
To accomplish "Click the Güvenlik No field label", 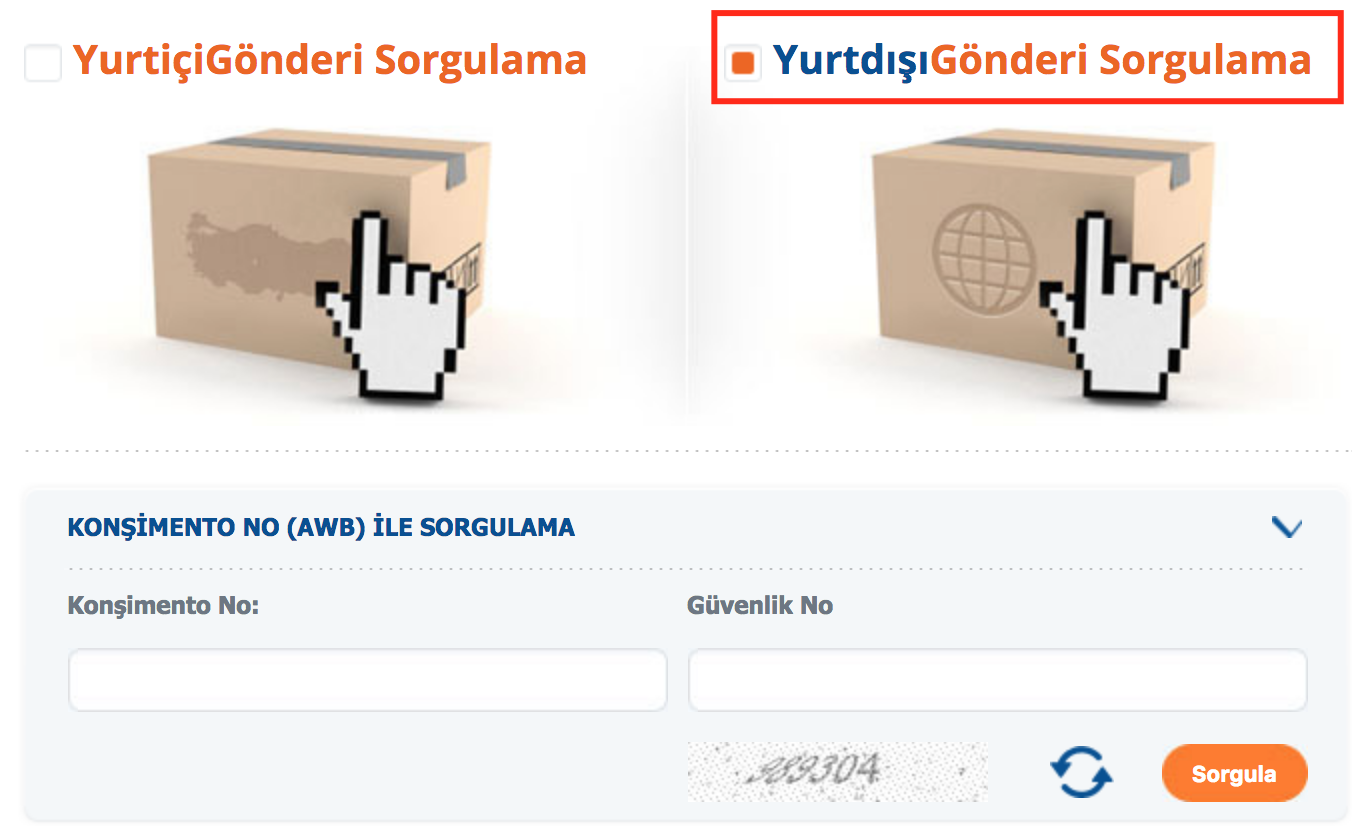I will [x=760, y=605].
